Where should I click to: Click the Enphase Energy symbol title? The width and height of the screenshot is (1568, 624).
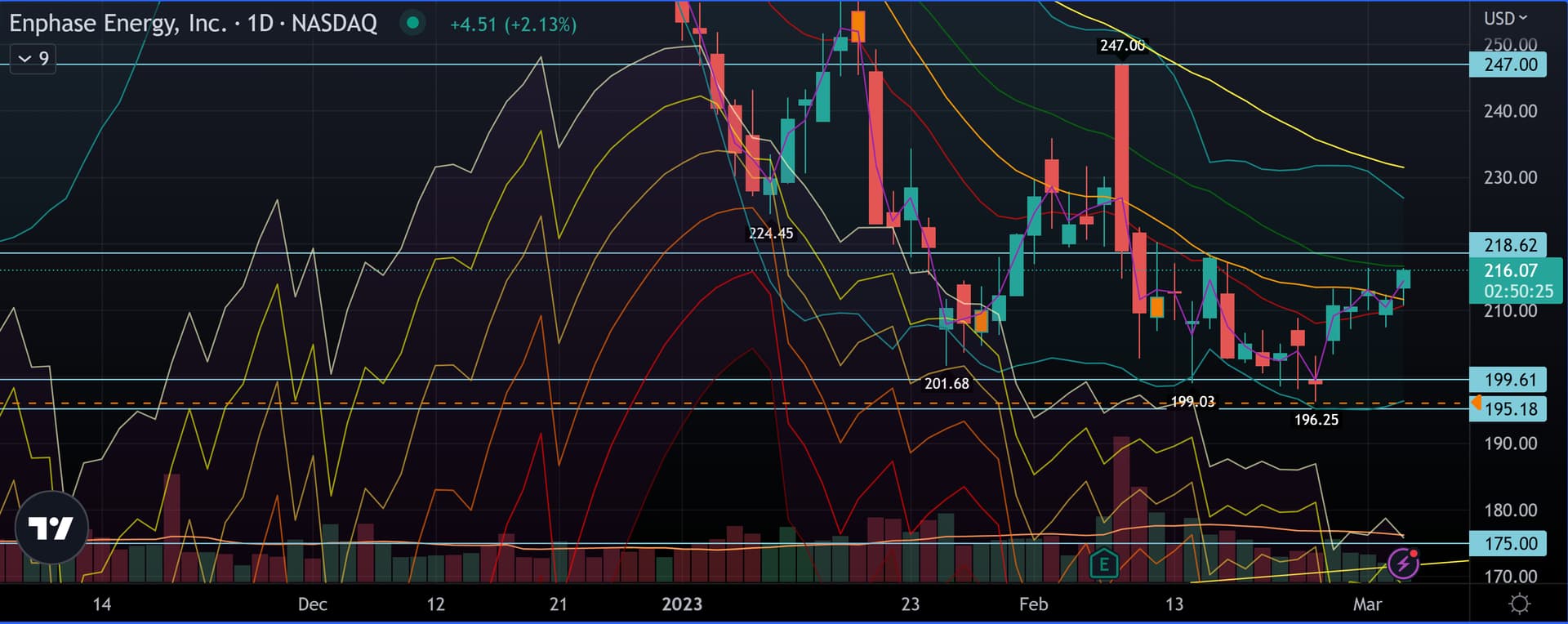193,23
